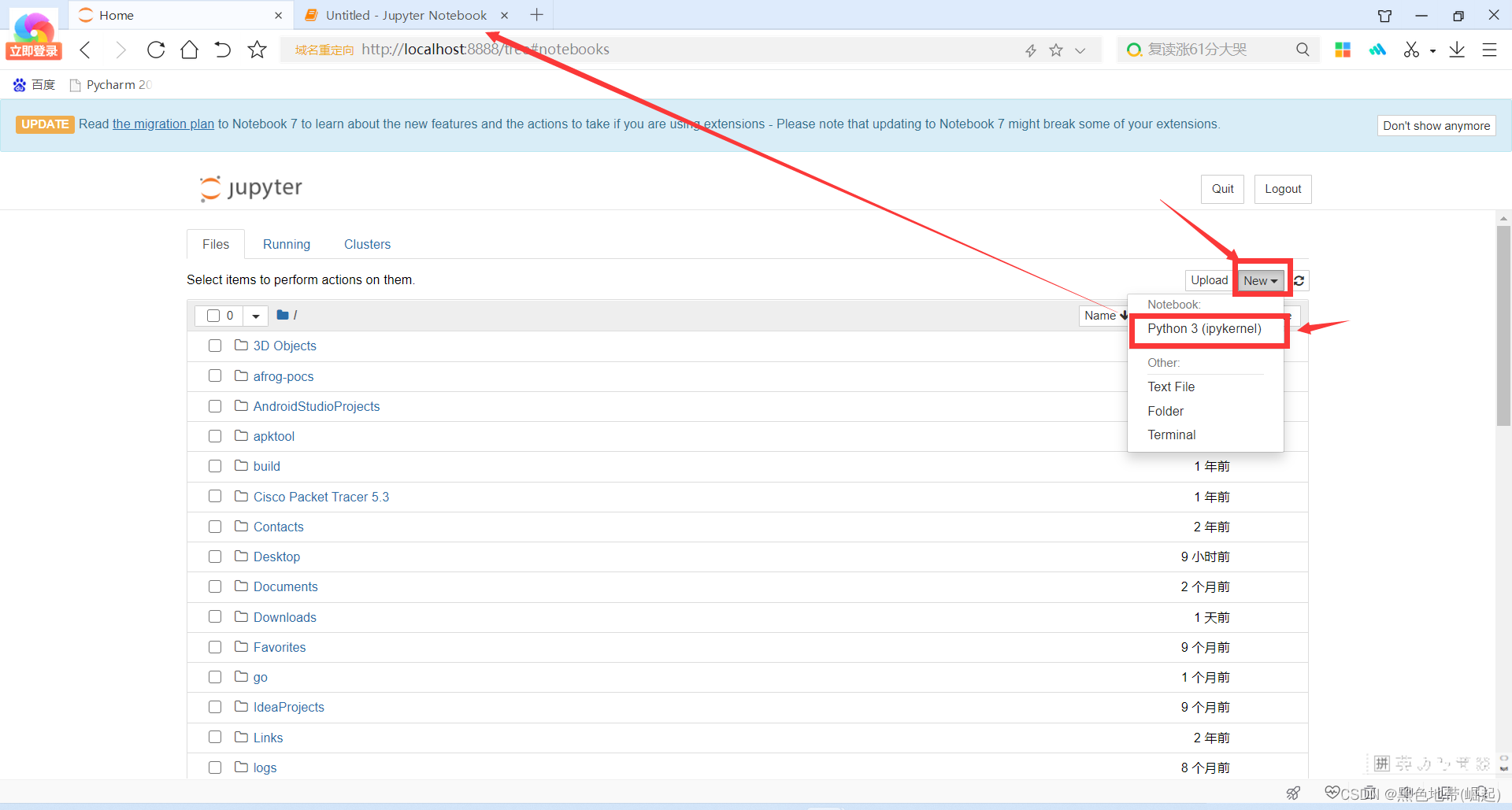Click the Logout button
Image resolution: width=1512 pixels, height=810 pixels.
click(x=1283, y=189)
